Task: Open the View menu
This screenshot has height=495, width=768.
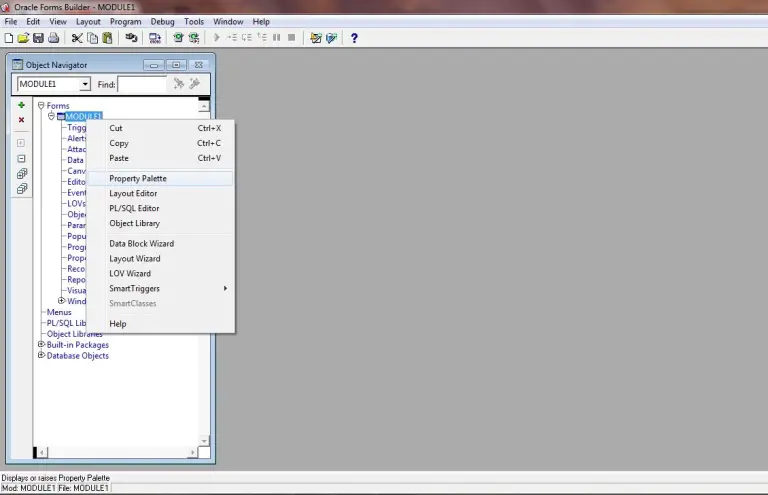Action: (x=58, y=22)
